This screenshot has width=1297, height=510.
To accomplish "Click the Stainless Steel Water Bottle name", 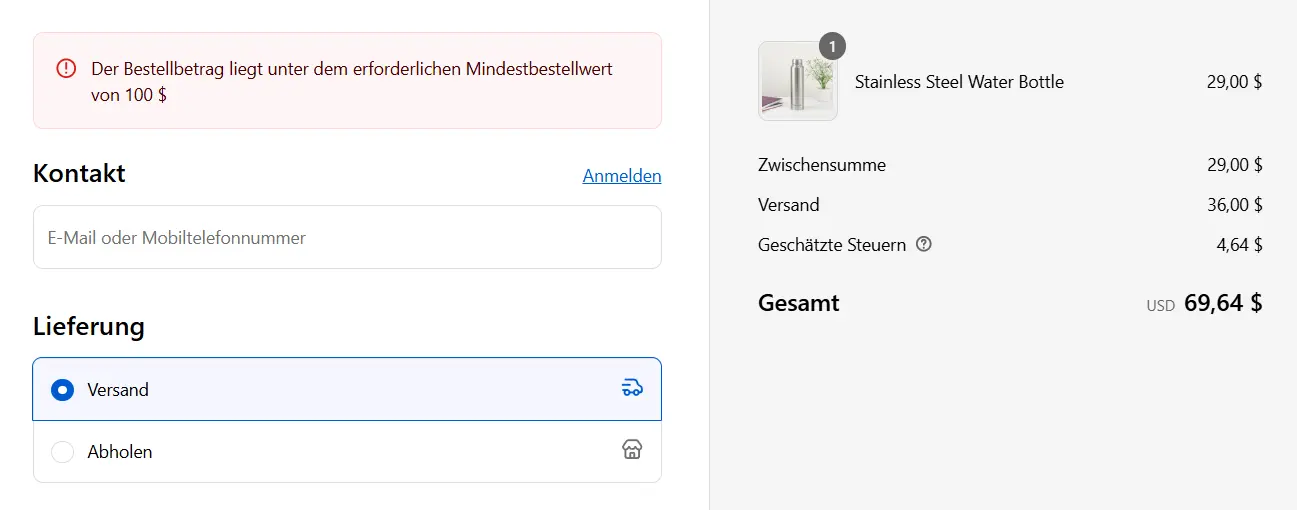I will coord(959,82).
